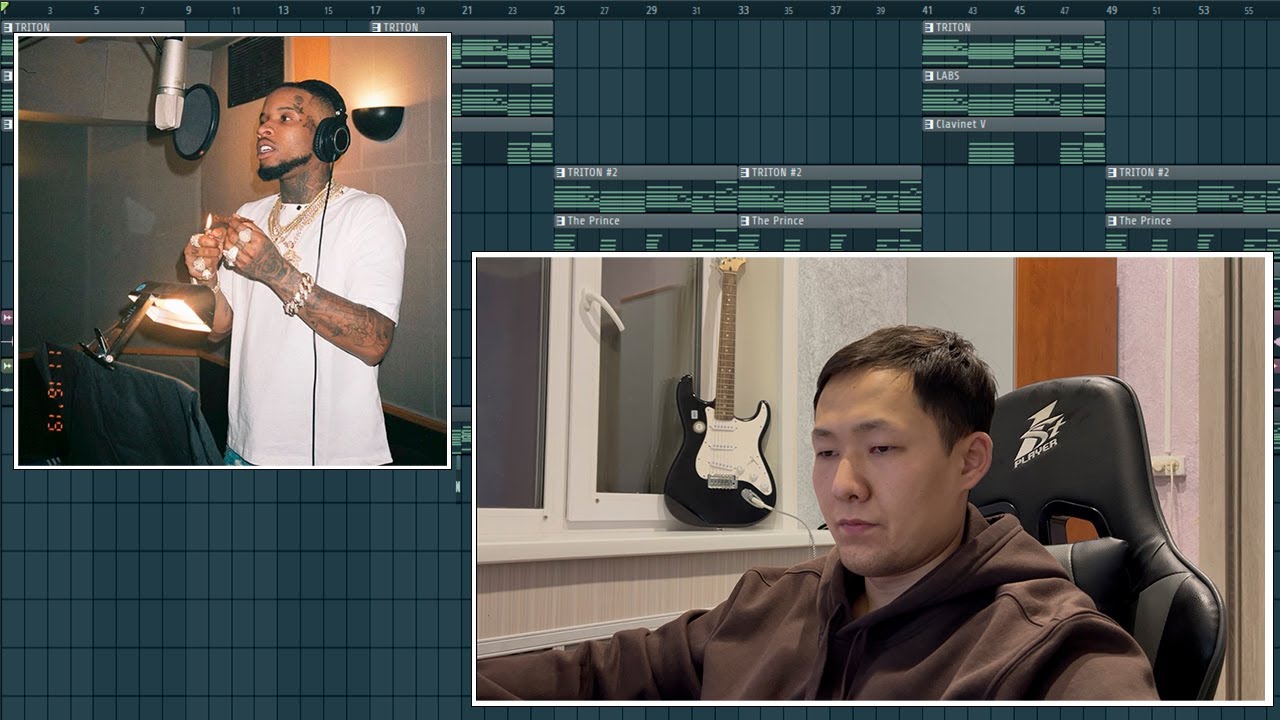The image size is (1280, 720).
Task: Jump to bar 9 on the timeline ruler
Action: pyautogui.click(x=188, y=10)
